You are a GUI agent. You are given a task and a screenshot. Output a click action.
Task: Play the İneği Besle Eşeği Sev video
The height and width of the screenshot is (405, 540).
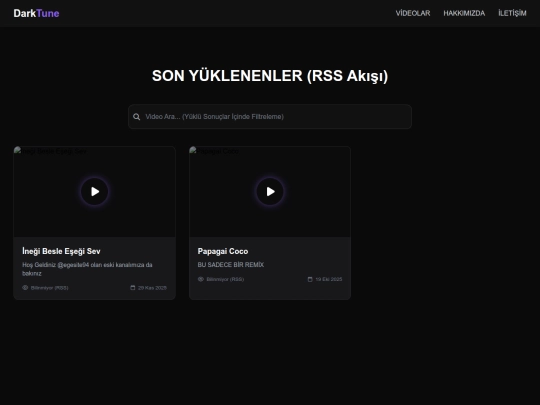(94, 191)
